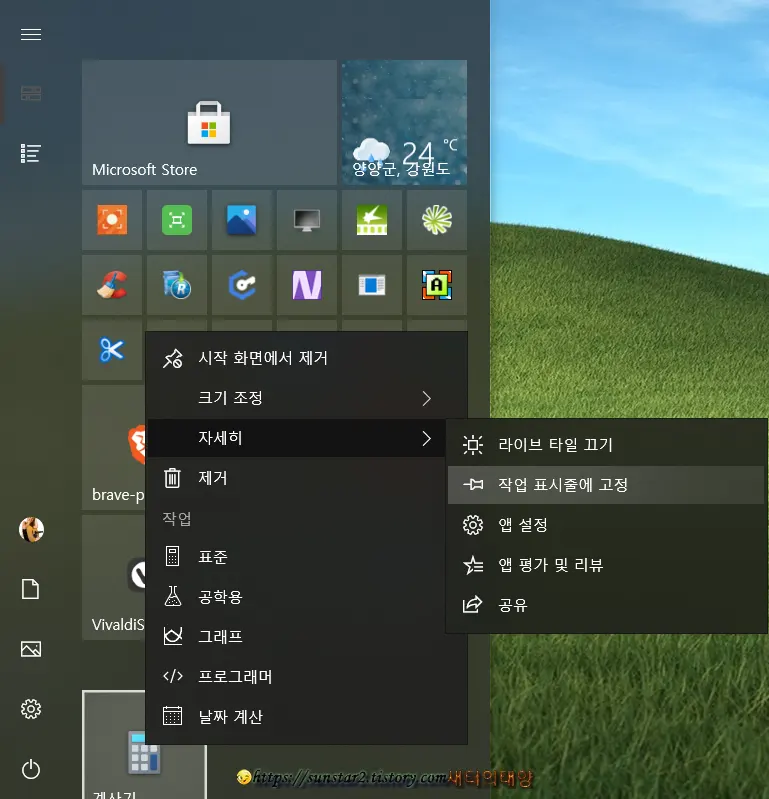Expand the 크기 조정 submenu
The image size is (769, 799).
point(307,398)
